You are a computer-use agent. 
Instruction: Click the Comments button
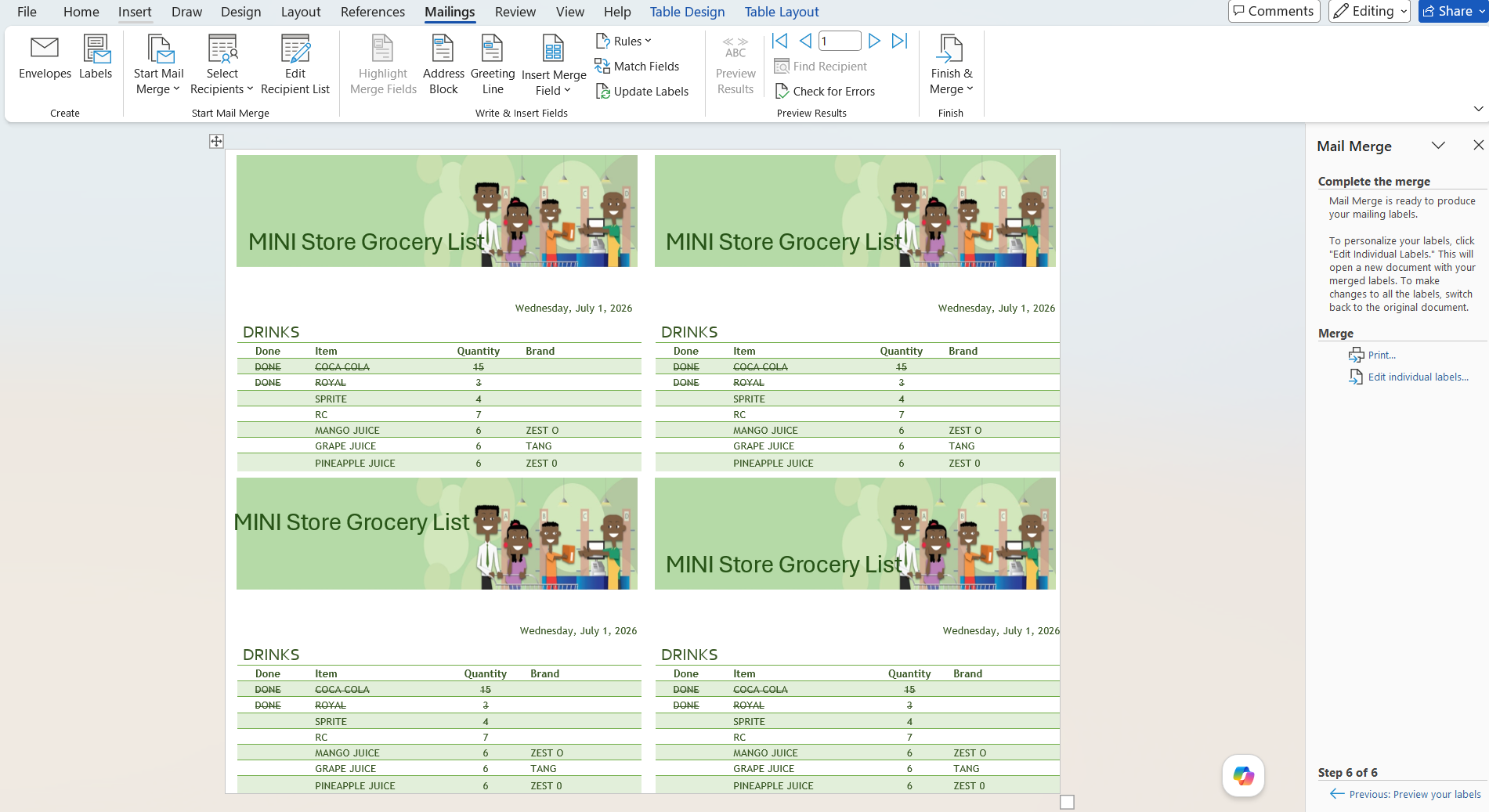click(1274, 11)
